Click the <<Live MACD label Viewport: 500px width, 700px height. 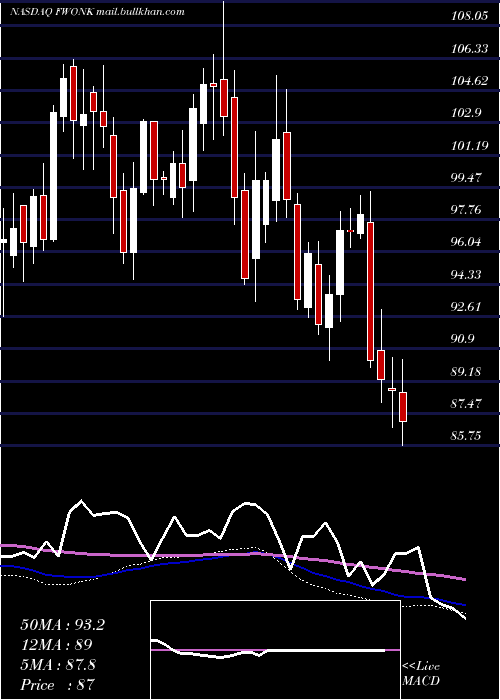(421, 674)
